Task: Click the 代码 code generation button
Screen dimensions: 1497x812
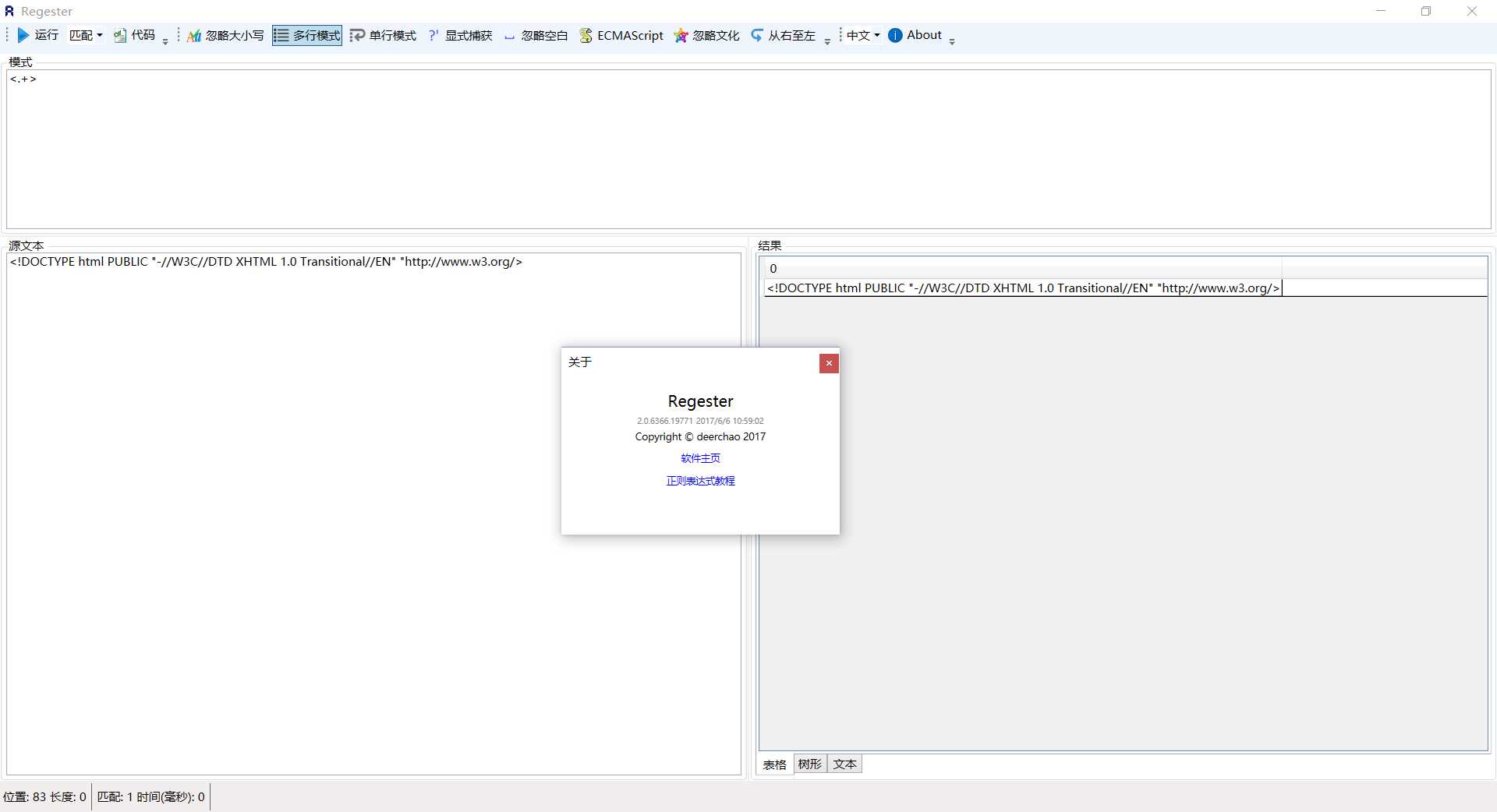Action: point(135,35)
